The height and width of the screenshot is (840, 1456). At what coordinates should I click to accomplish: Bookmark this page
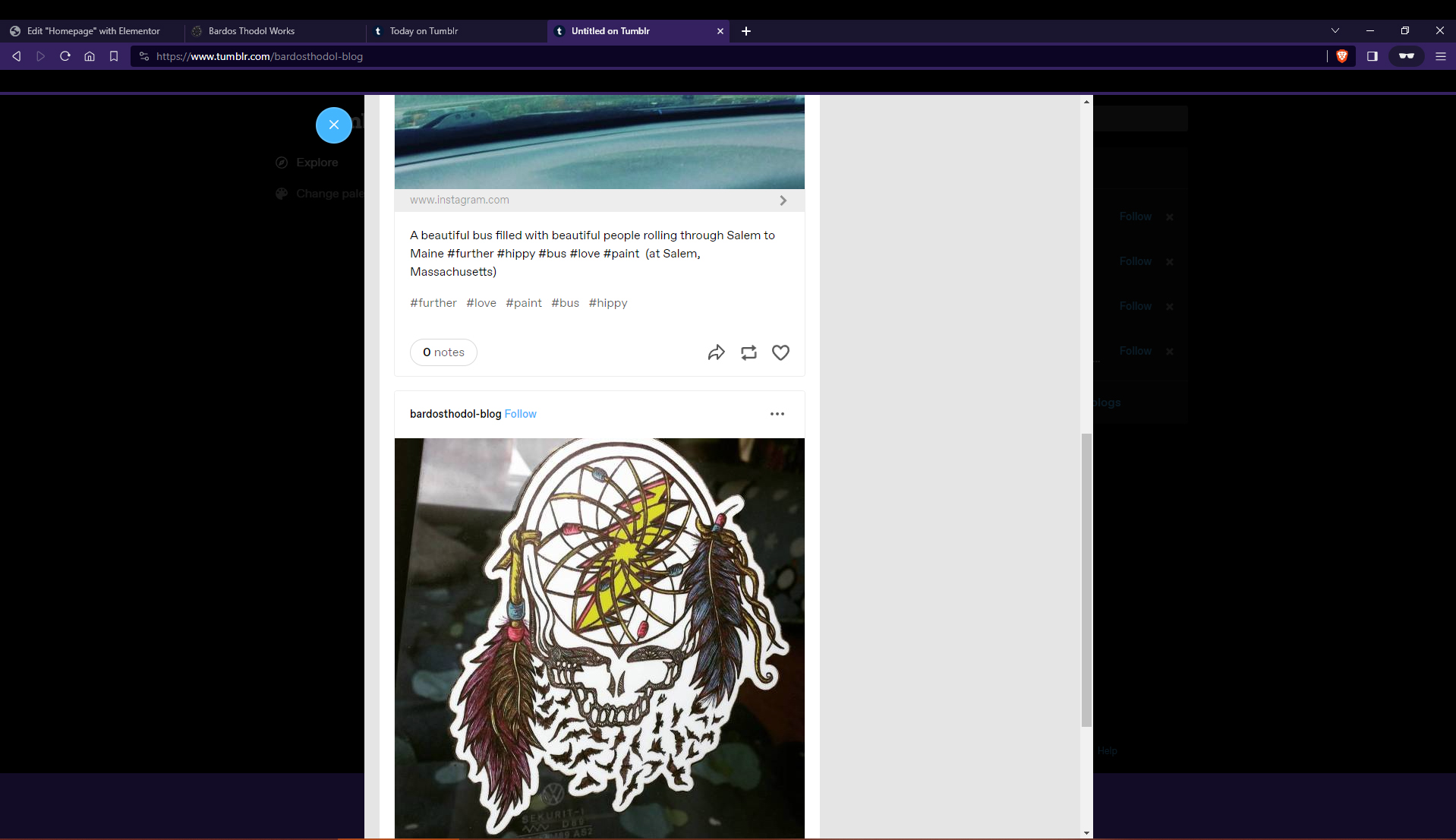pyautogui.click(x=114, y=56)
